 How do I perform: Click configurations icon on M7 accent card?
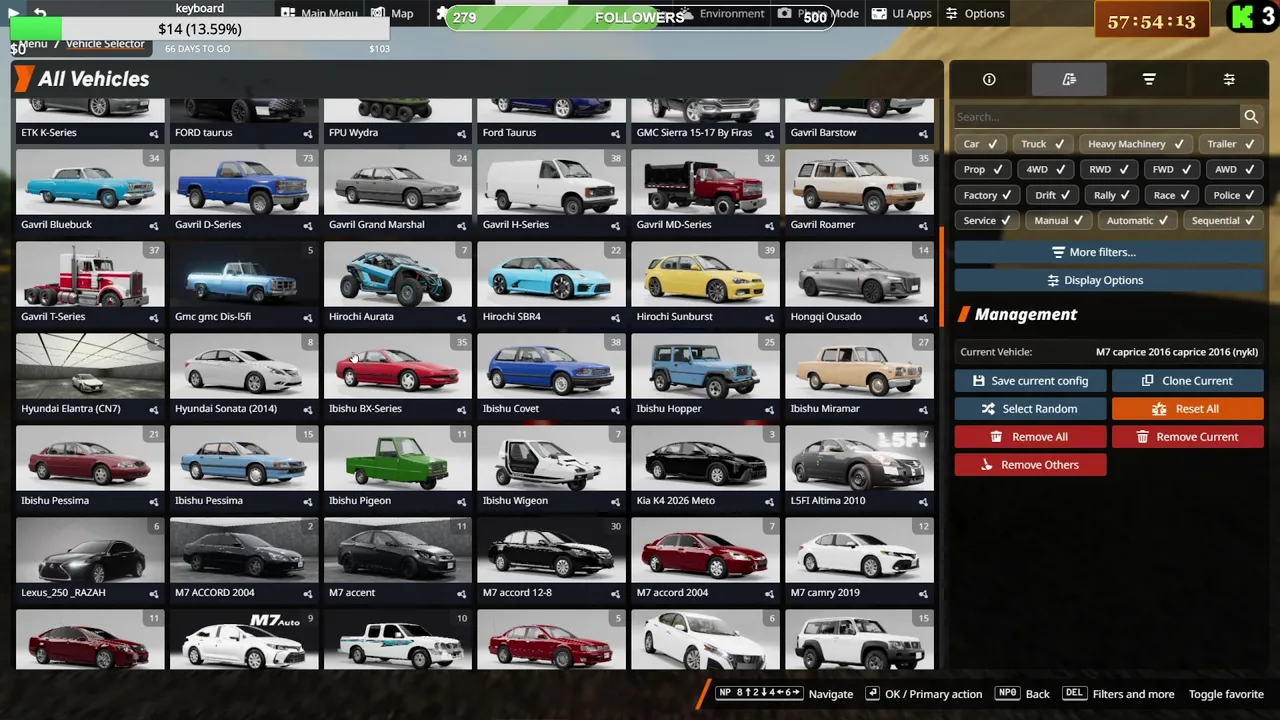pos(462,593)
